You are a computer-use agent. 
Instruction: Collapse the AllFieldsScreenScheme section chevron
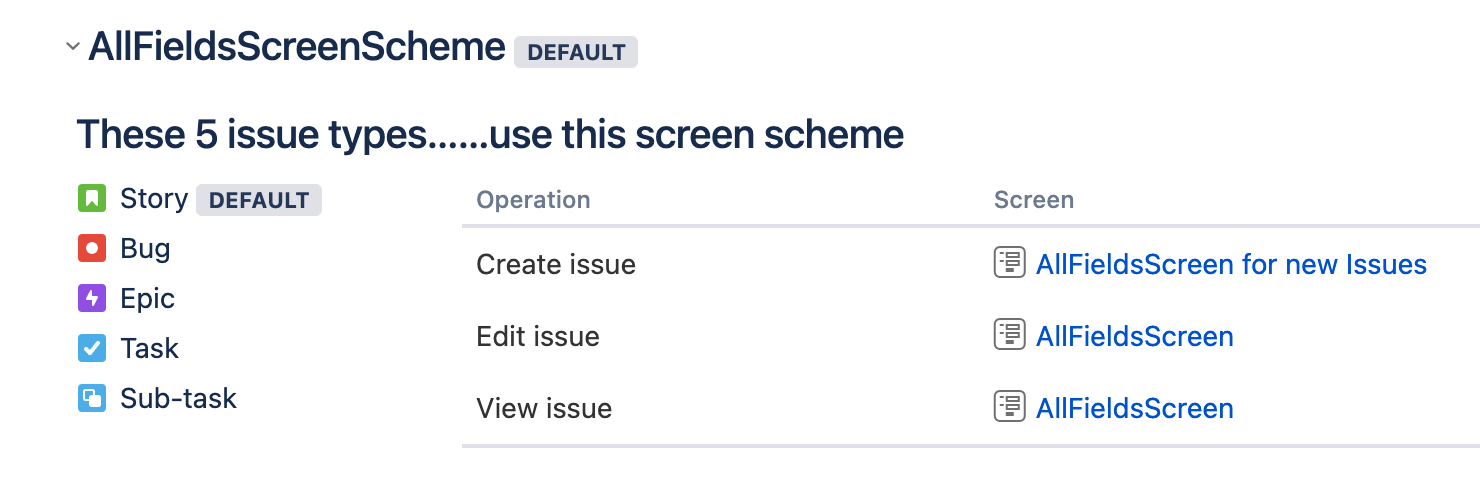point(72,47)
